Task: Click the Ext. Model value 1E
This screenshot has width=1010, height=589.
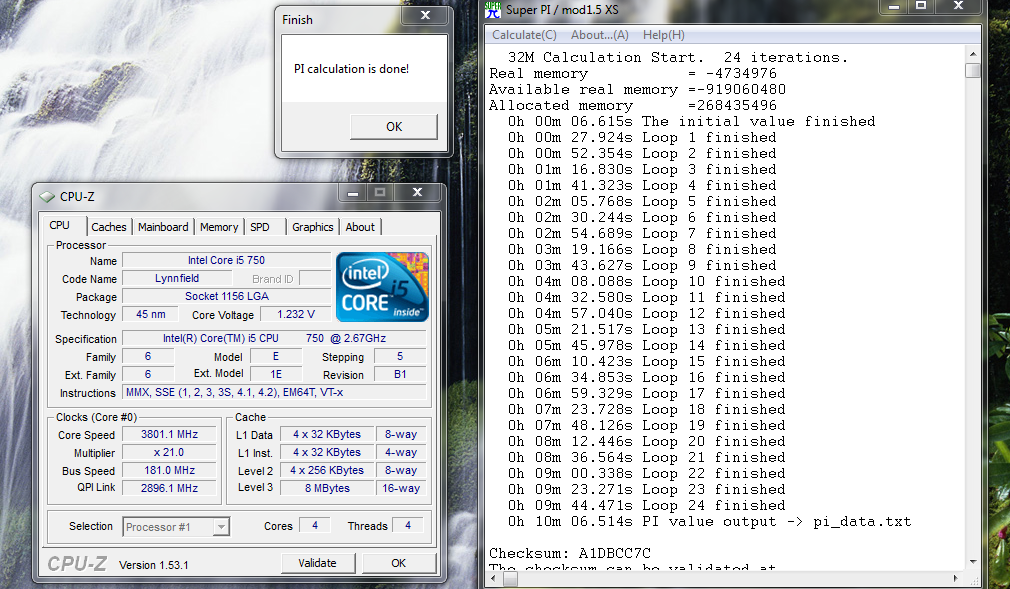Action: click(x=276, y=374)
